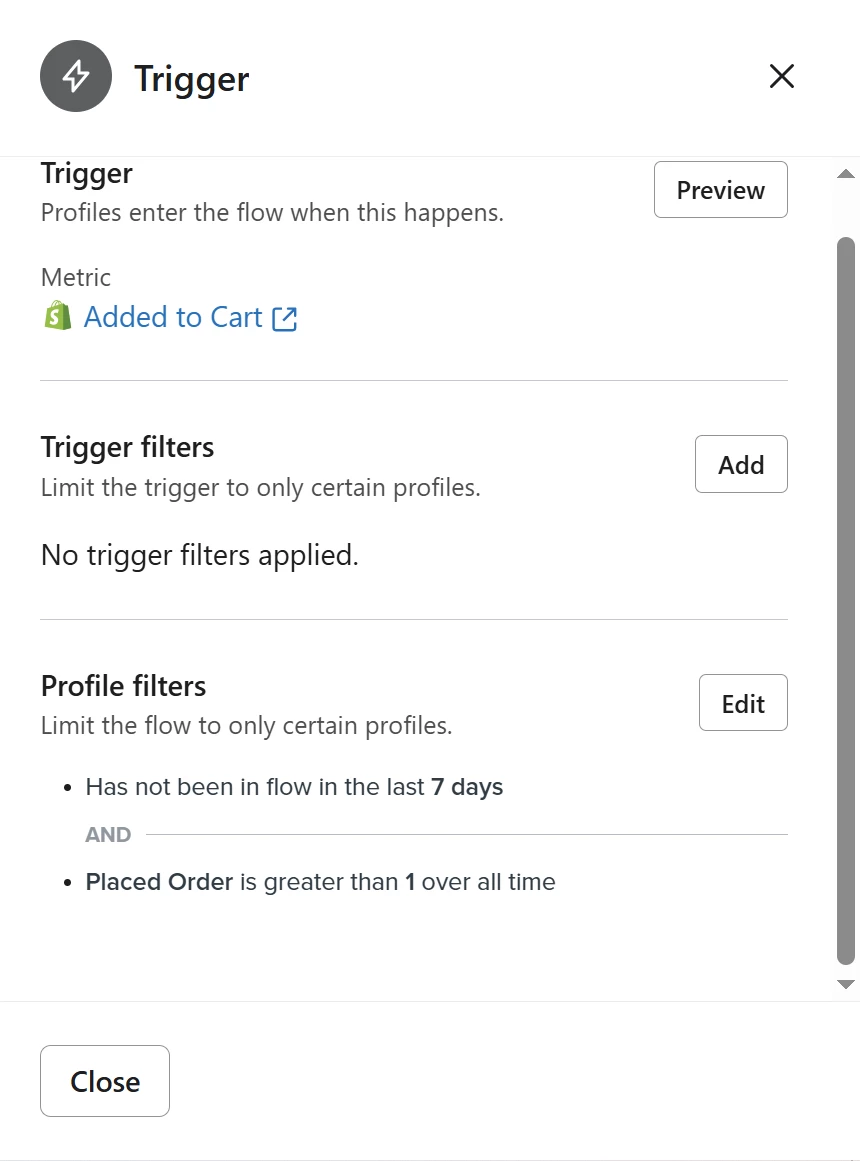Screen dimensions: 860x1161
Task: Close the Trigger panel with the X icon
Action: pyautogui.click(x=781, y=76)
